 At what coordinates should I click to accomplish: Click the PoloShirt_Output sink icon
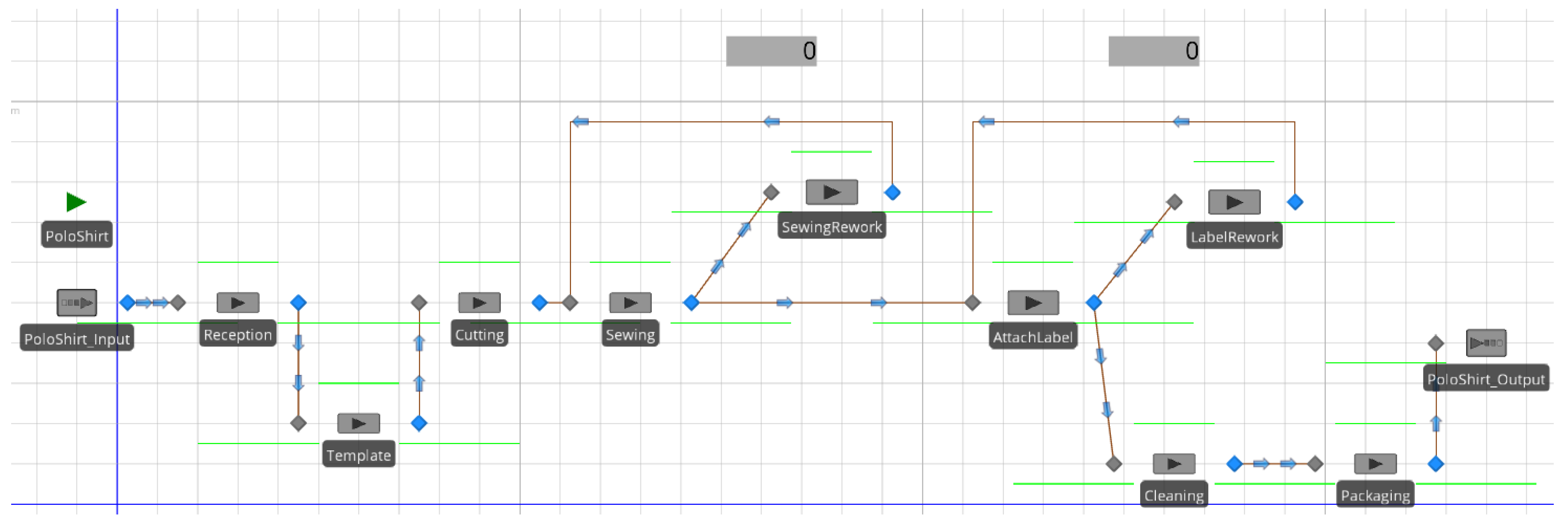(x=1486, y=343)
